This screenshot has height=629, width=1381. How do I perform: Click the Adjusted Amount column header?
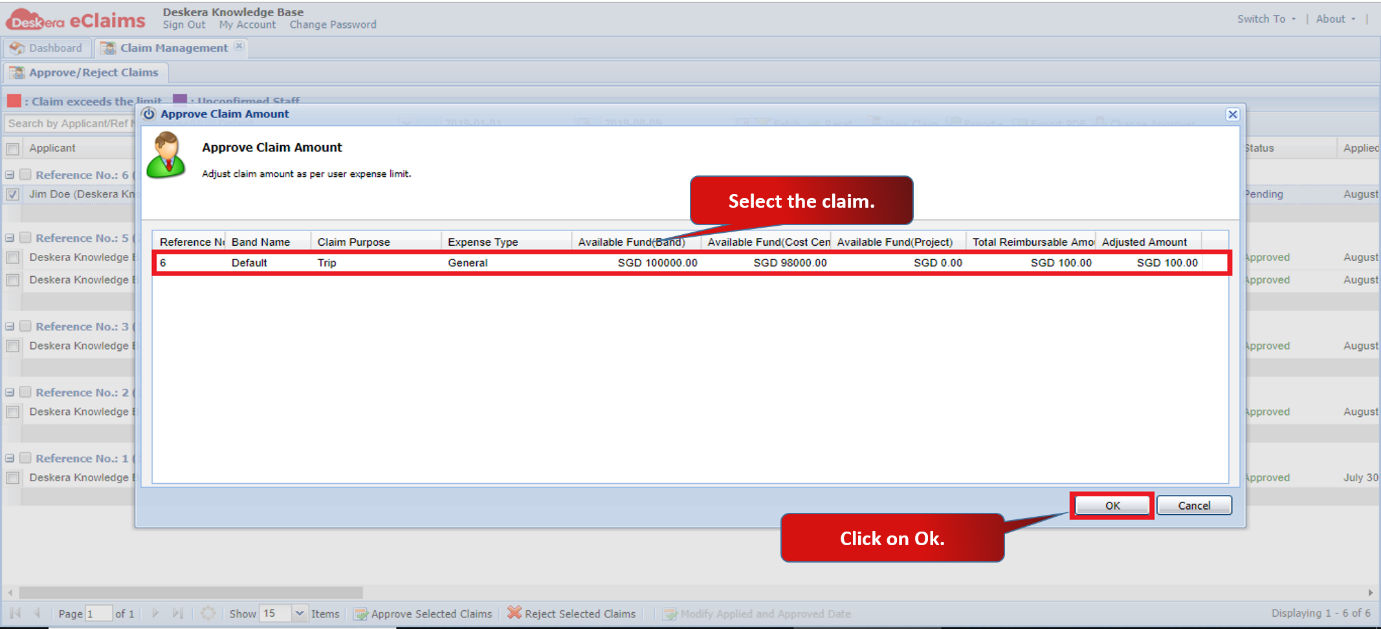click(1149, 242)
